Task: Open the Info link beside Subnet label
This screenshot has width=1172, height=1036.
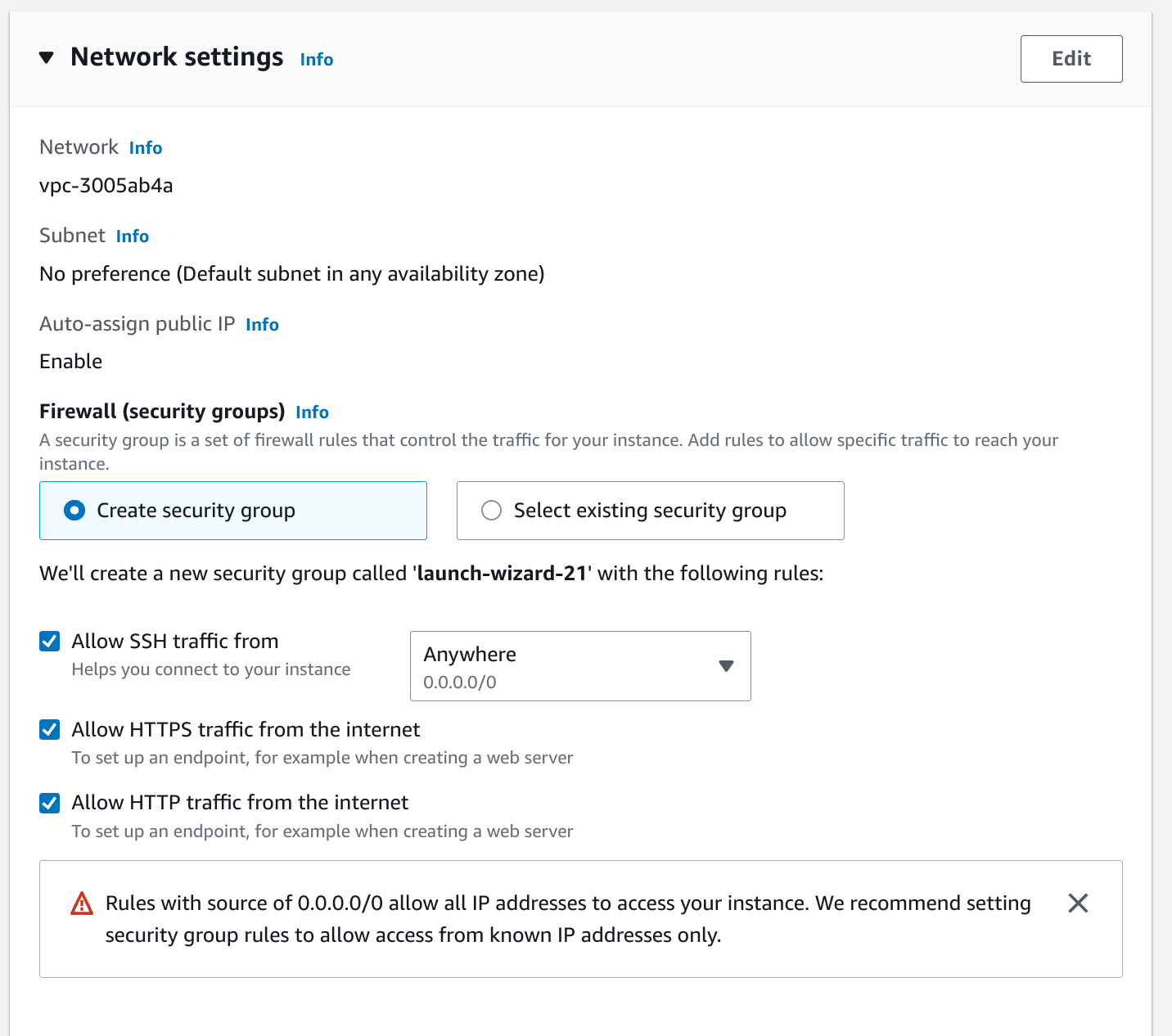Action: coord(133,236)
